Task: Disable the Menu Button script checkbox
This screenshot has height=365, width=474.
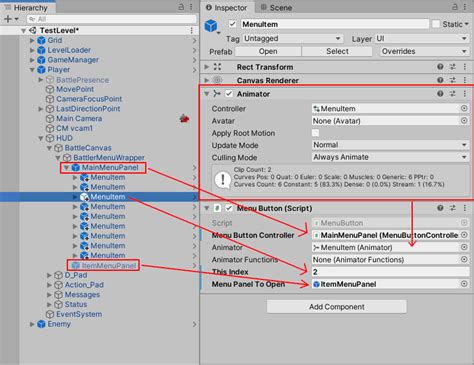Action: pos(229,208)
